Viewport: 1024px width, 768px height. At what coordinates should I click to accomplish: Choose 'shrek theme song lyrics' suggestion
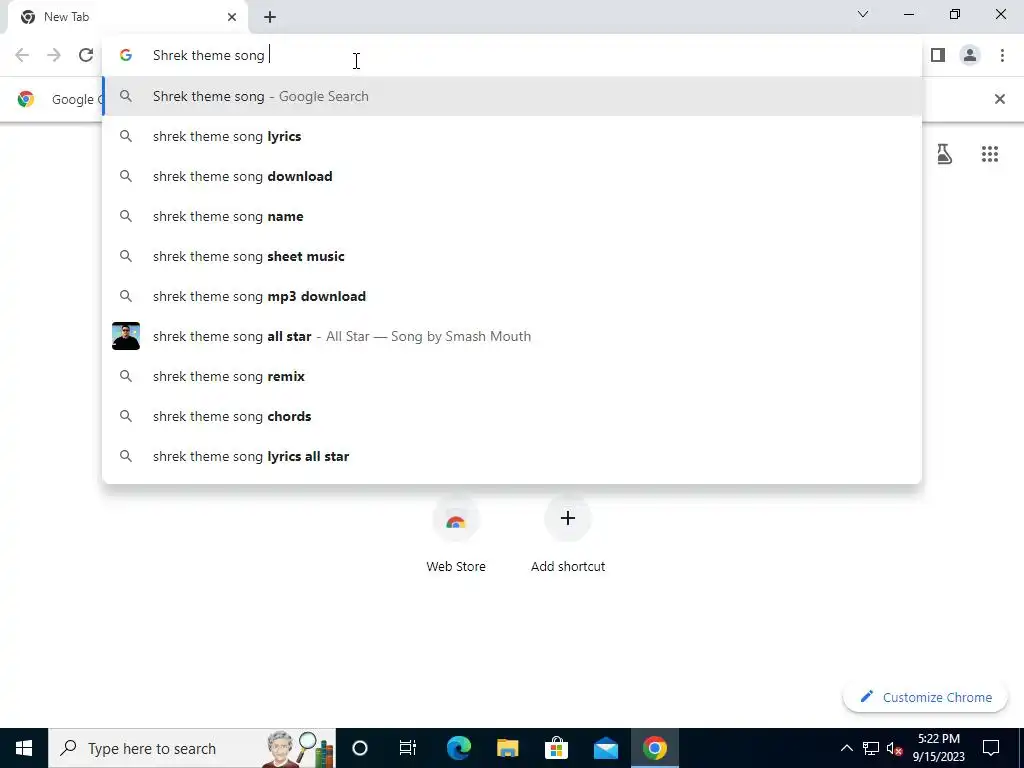pos(512,136)
